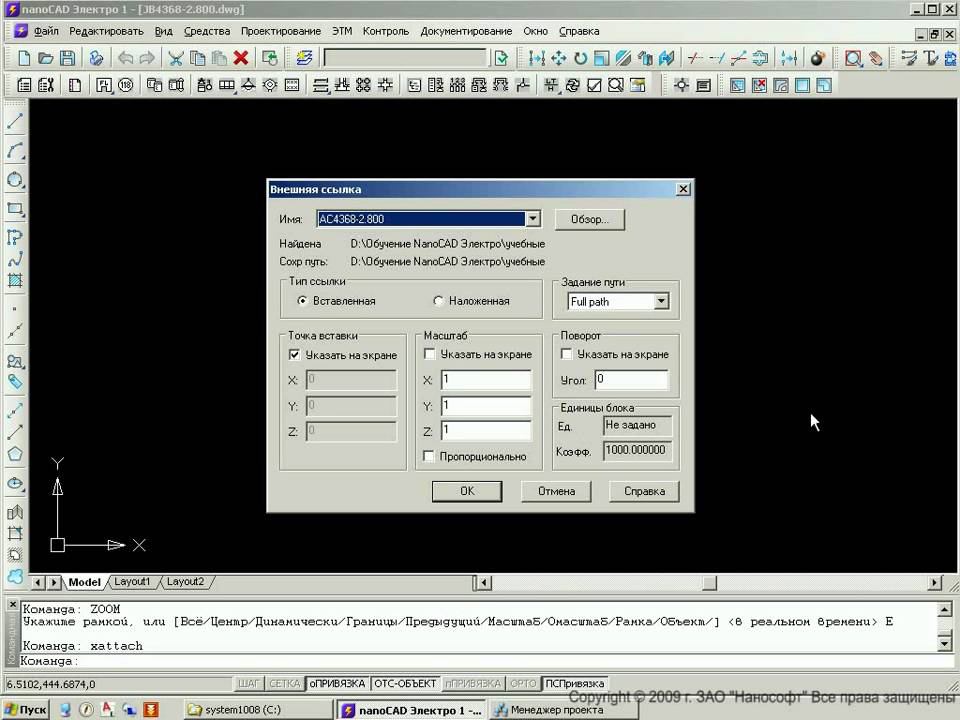Image resolution: width=960 pixels, height=720 pixels.
Task: Toggle Точка вставки Указать на экране checkbox
Action: pos(294,354)
